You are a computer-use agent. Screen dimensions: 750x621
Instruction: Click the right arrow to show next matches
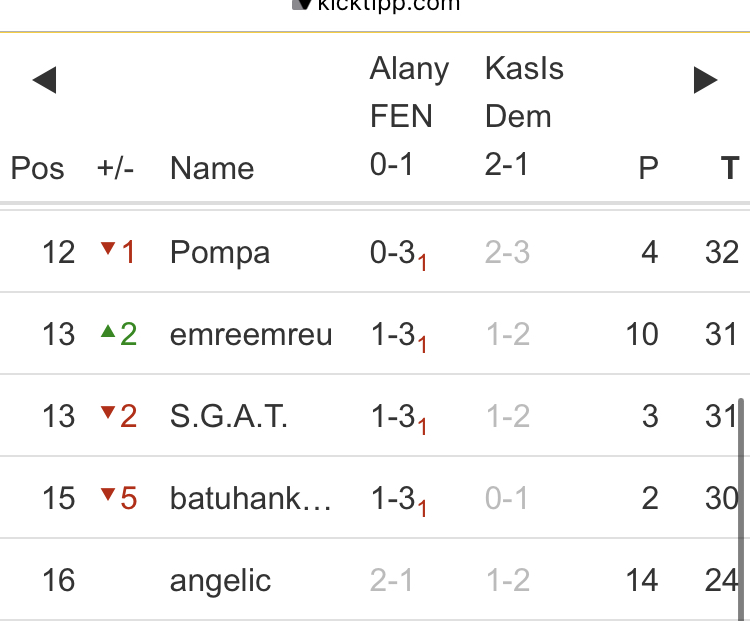[x=706, y=80]
